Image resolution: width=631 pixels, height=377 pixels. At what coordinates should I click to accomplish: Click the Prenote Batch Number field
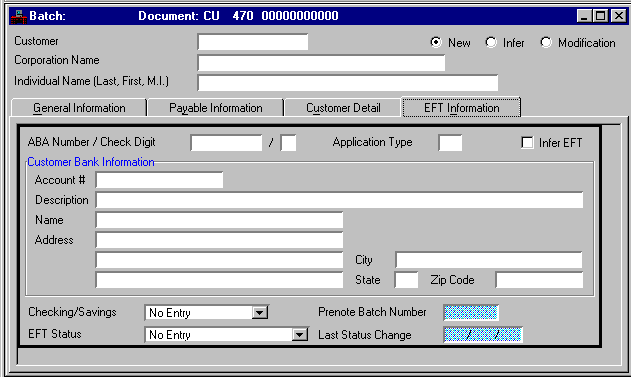coord(471,313)
